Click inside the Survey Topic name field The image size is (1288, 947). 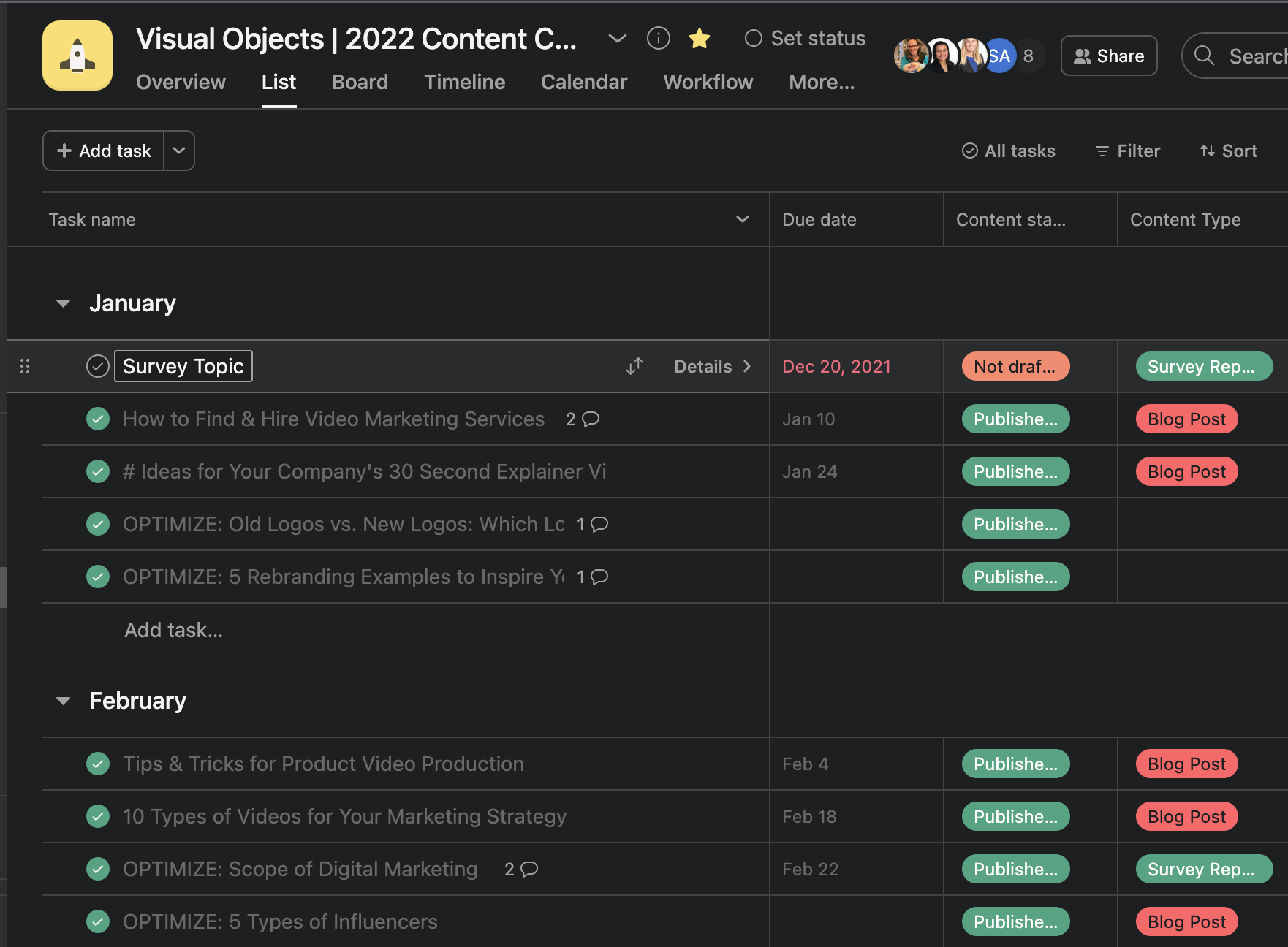click(183, 365)
